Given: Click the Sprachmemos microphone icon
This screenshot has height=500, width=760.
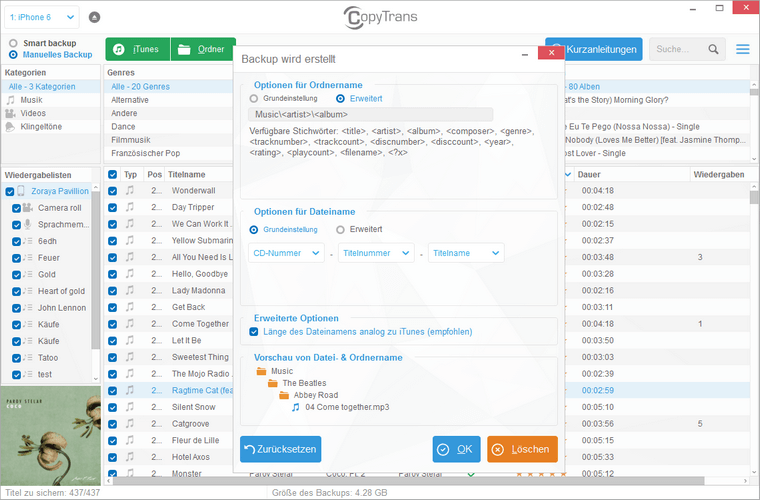Looking at the screenshot, I should point(28,224).
